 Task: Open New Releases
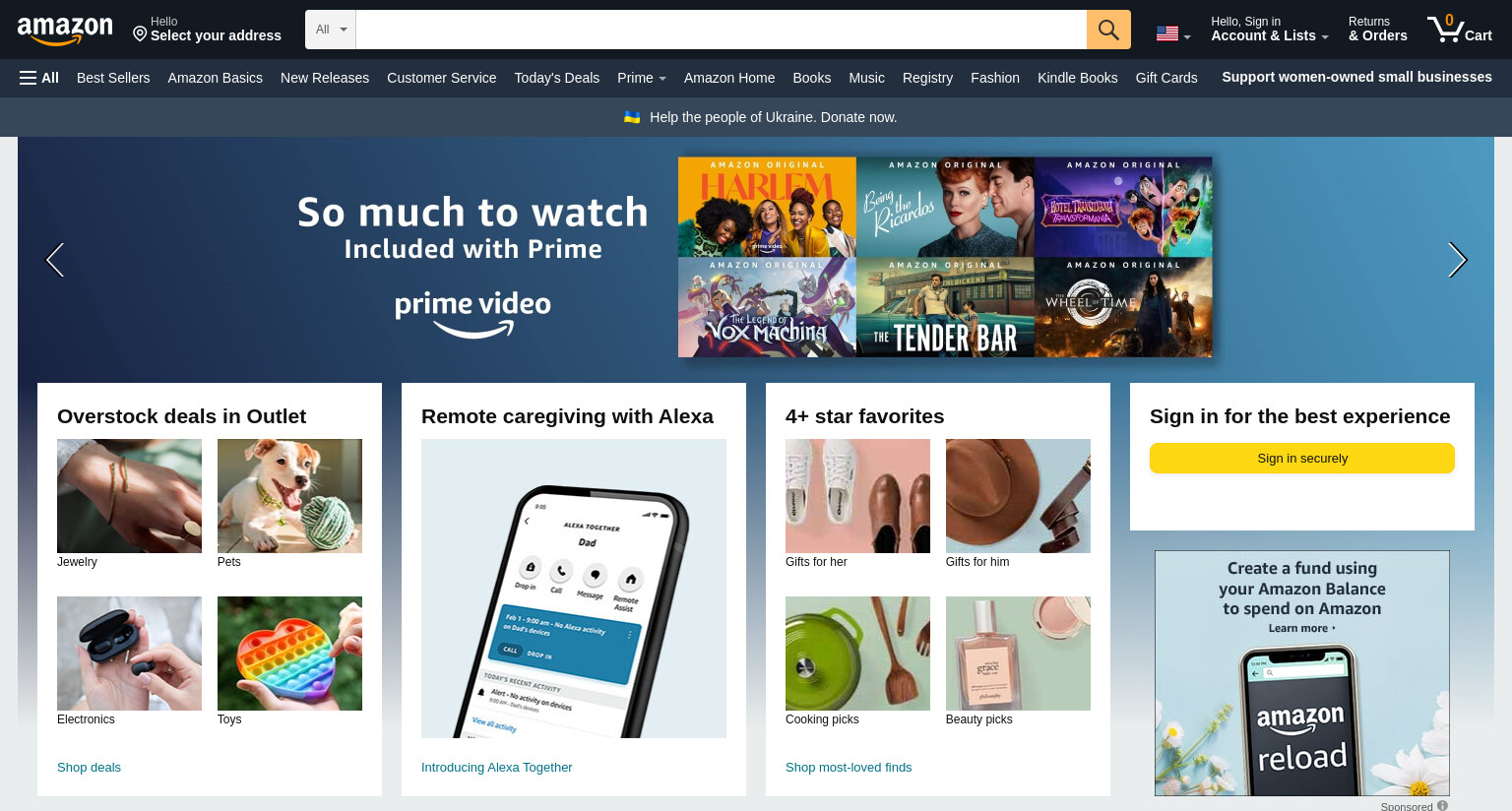pos(325,78)
